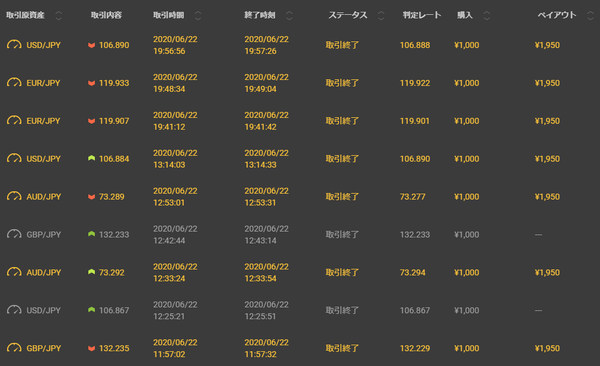
Task: Click judgment rate 106.888
Action: tap(415, 45)
